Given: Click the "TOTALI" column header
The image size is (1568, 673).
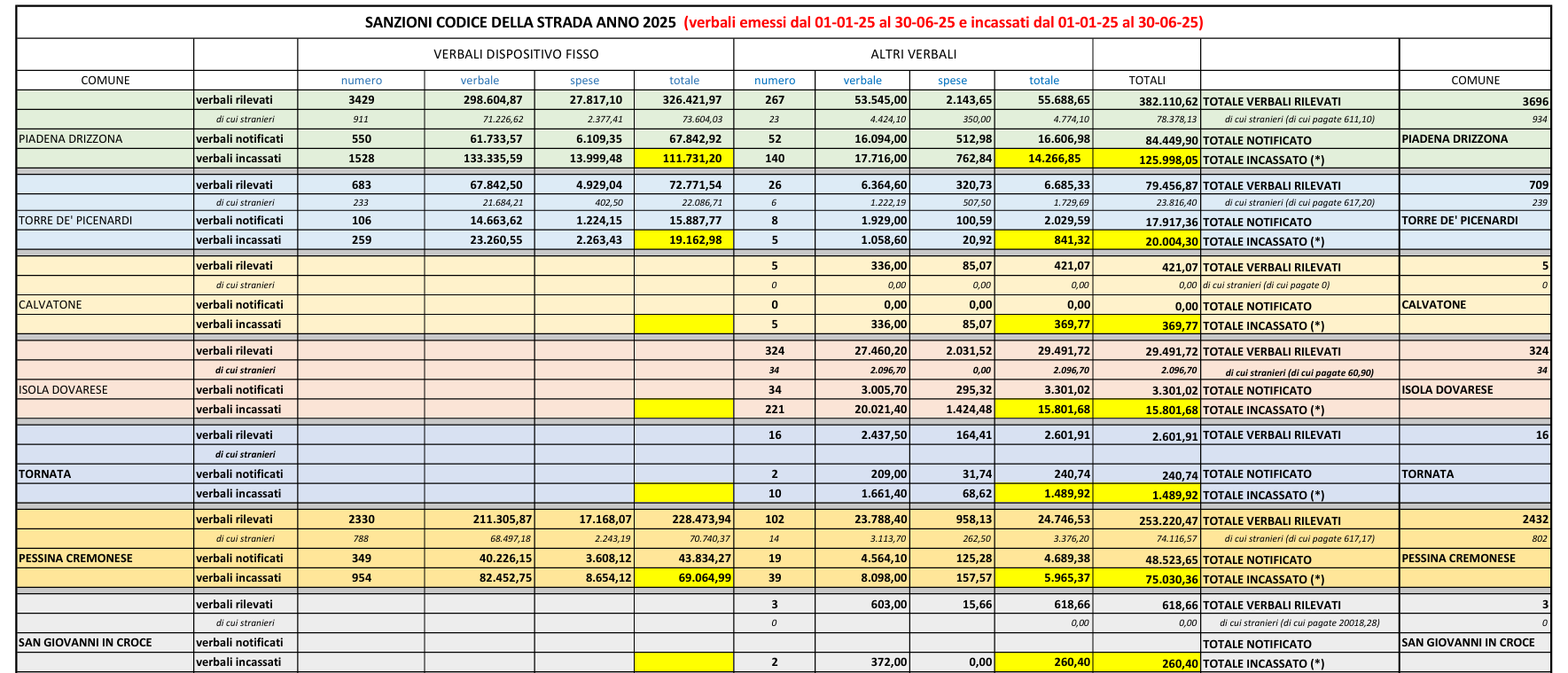Looking at the screenshot, I should coord(1146,80).
